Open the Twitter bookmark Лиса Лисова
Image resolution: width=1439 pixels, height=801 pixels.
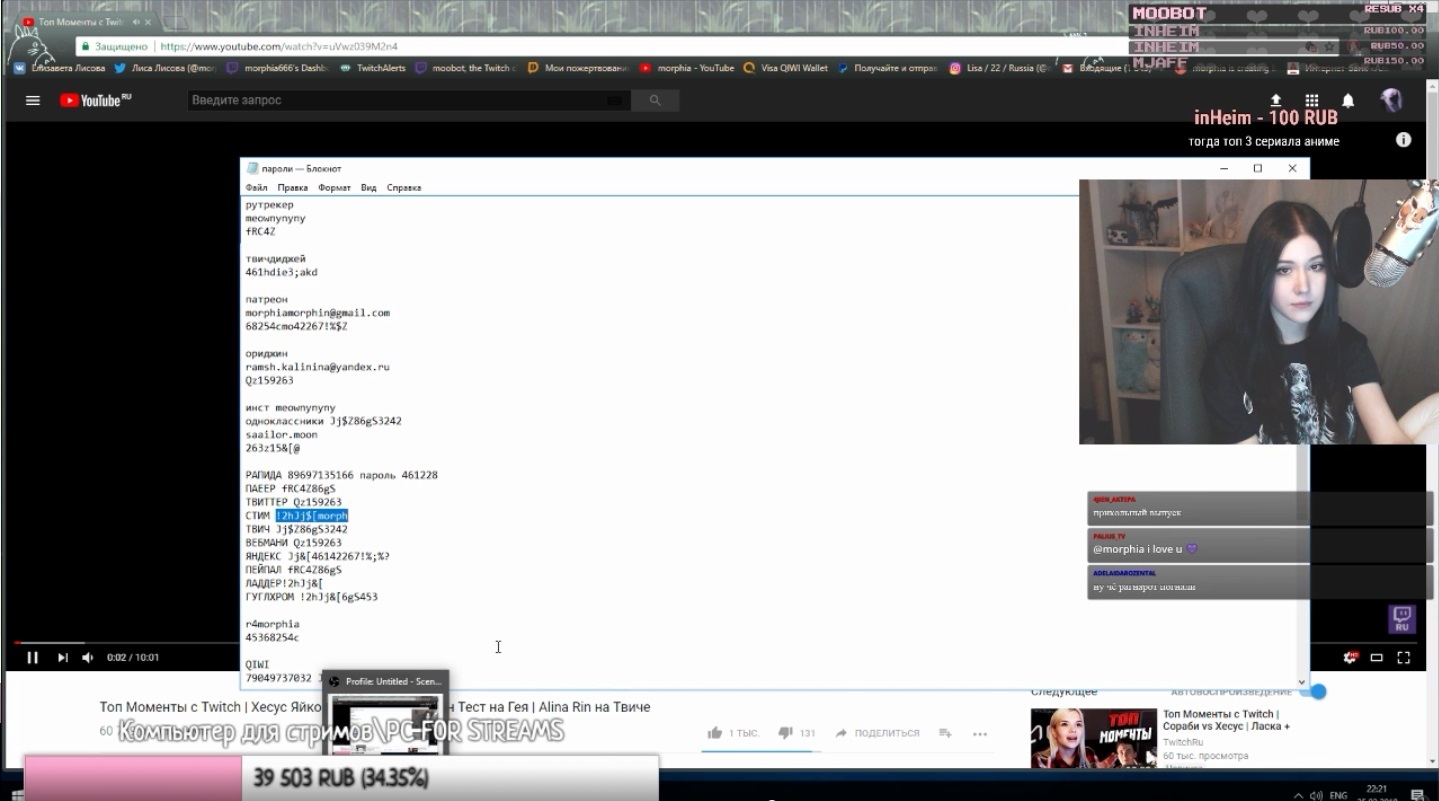click(166, 68)
